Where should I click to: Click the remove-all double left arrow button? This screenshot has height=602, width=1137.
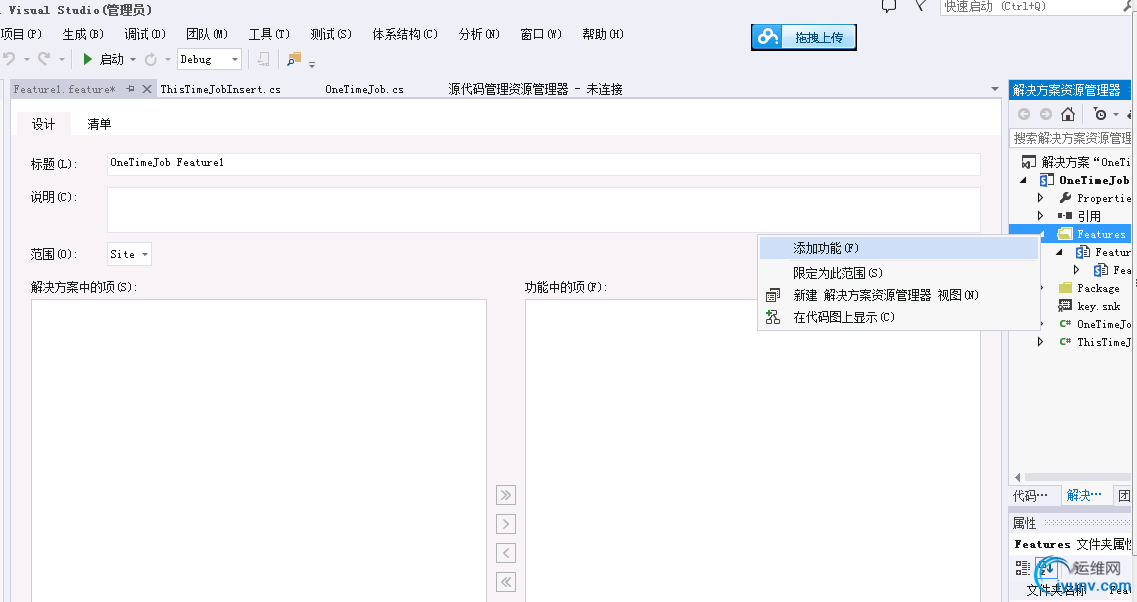tap(505, 582)
